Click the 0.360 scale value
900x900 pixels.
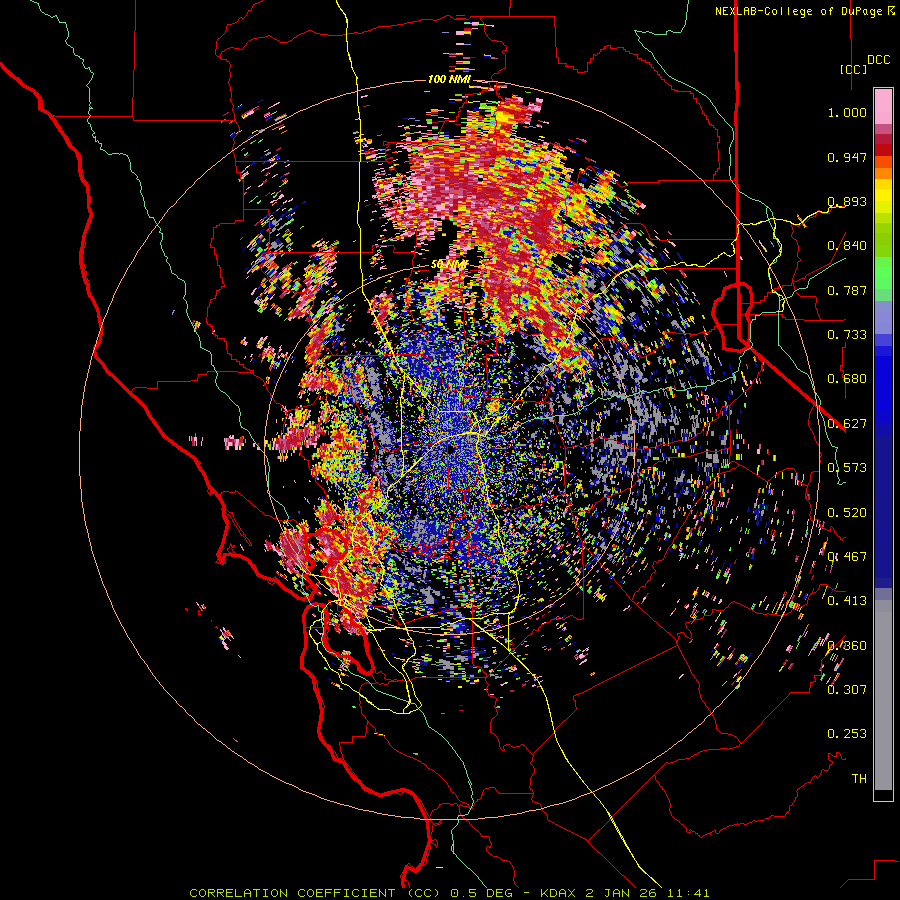(x=847, y=646)
